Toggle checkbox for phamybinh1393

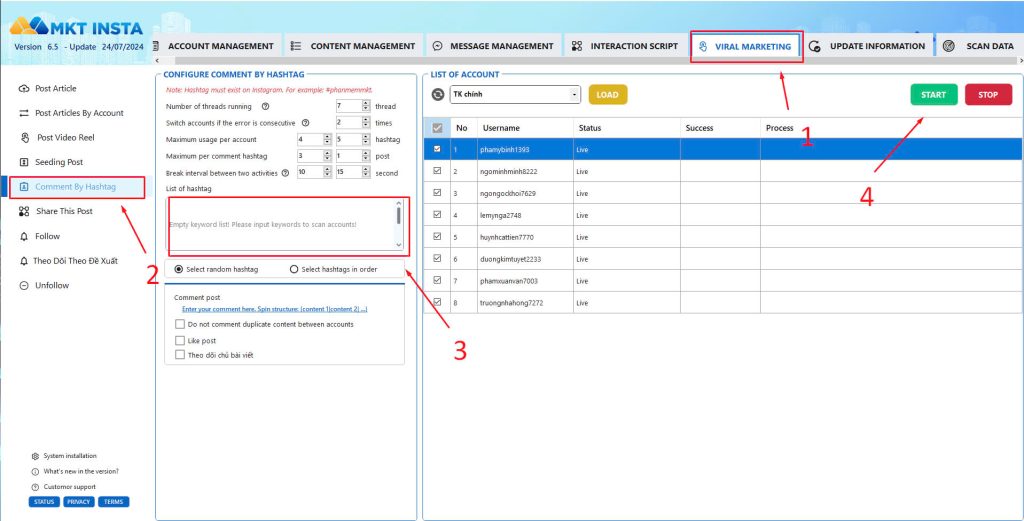point(438,149)
